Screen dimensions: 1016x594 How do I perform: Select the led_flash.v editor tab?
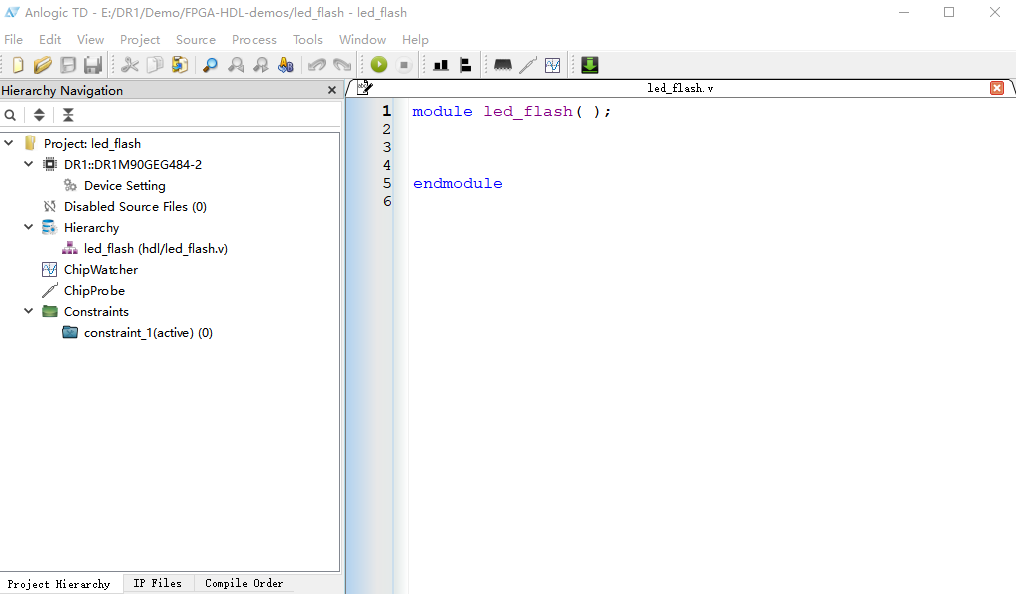[x=680, y=88]
